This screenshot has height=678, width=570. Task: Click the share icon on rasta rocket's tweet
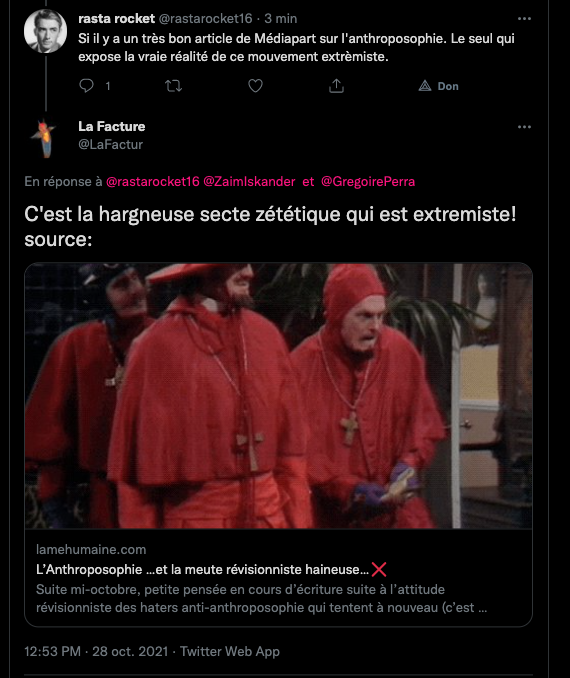336,86
